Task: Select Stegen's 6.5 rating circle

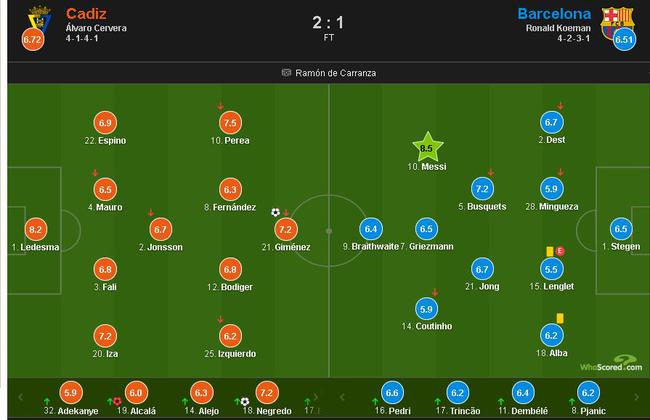Action: click(x=621, y=228)
